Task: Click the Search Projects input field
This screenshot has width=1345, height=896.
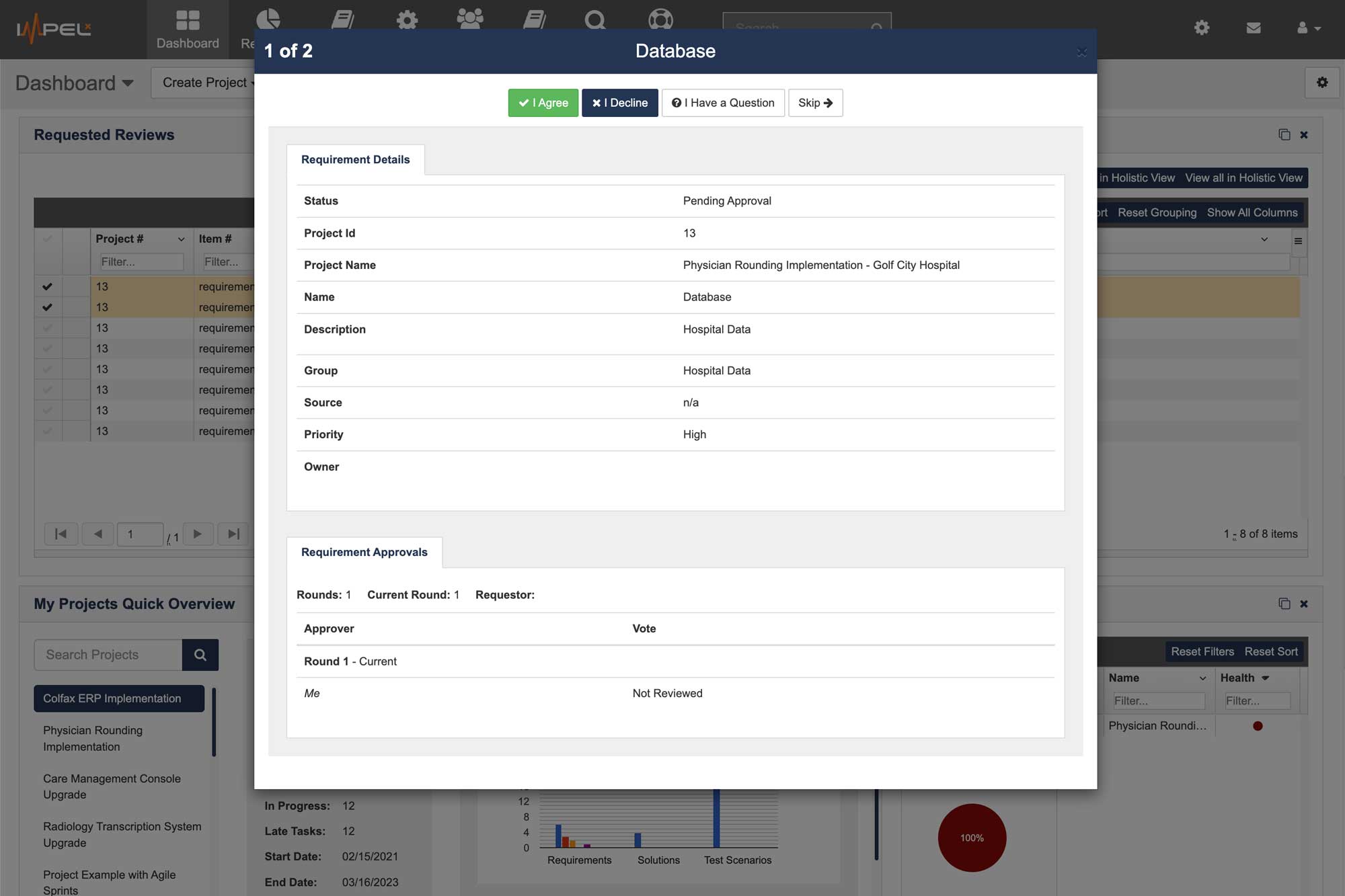Action: click(107, 654)
